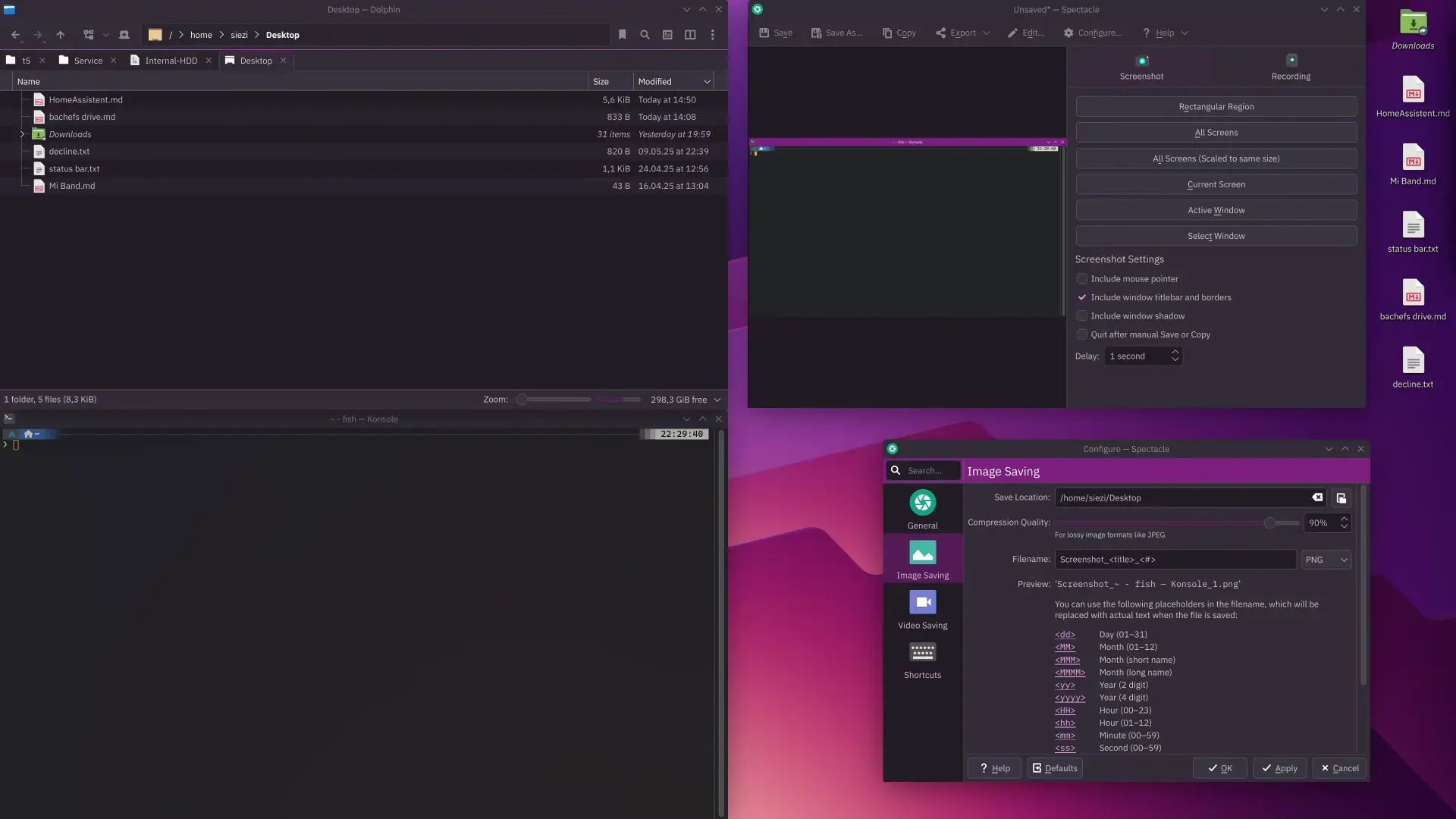Click the Zoom slider in Dolphin status bar
The image size is (1456, 819).
[555, 400]
